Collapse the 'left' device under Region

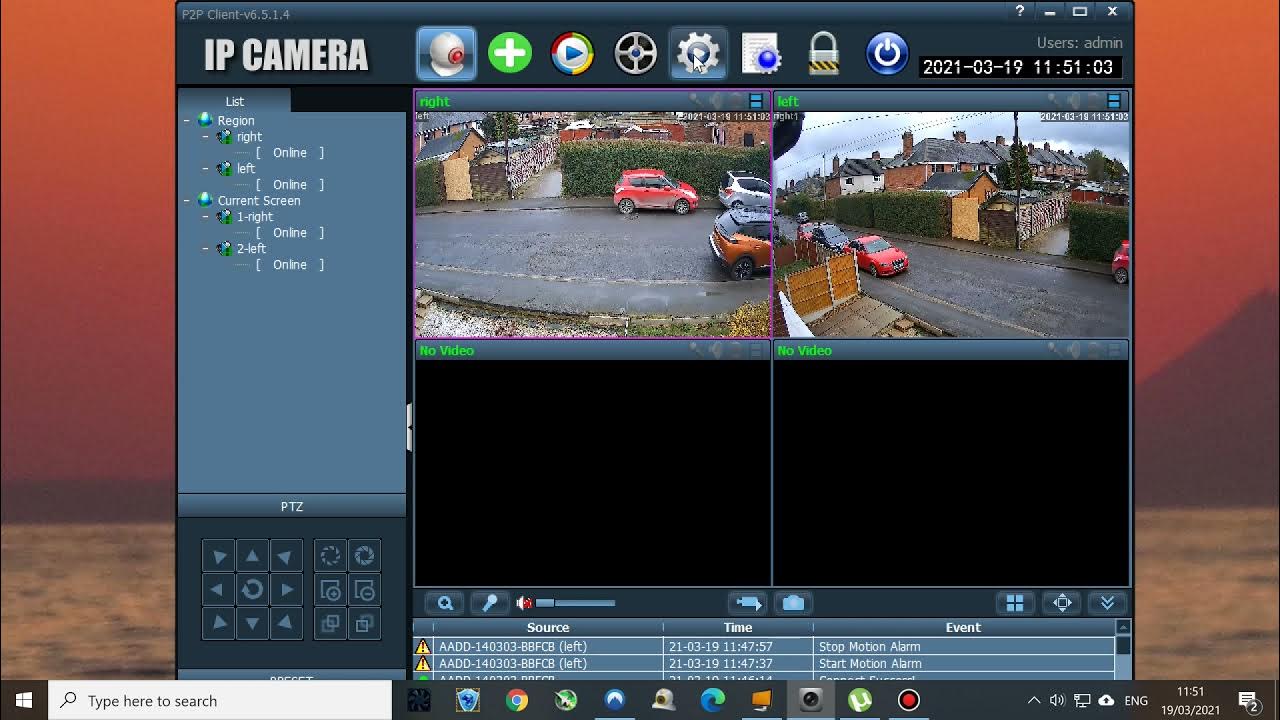pos(206,168)
